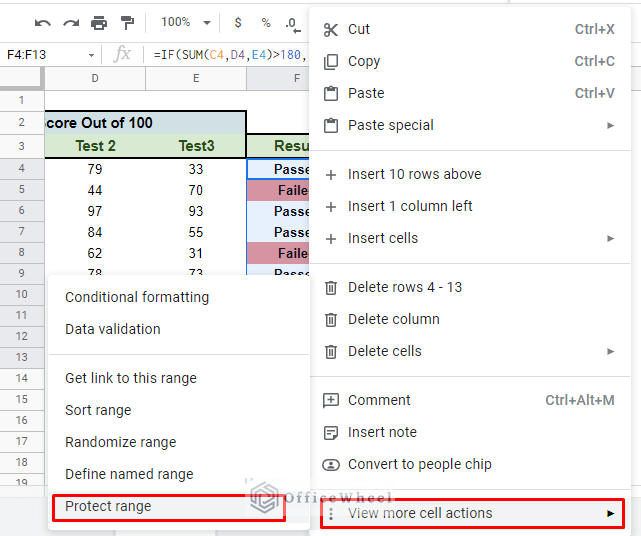Choose Protect range
641x536 pixels.
(169, 507)
